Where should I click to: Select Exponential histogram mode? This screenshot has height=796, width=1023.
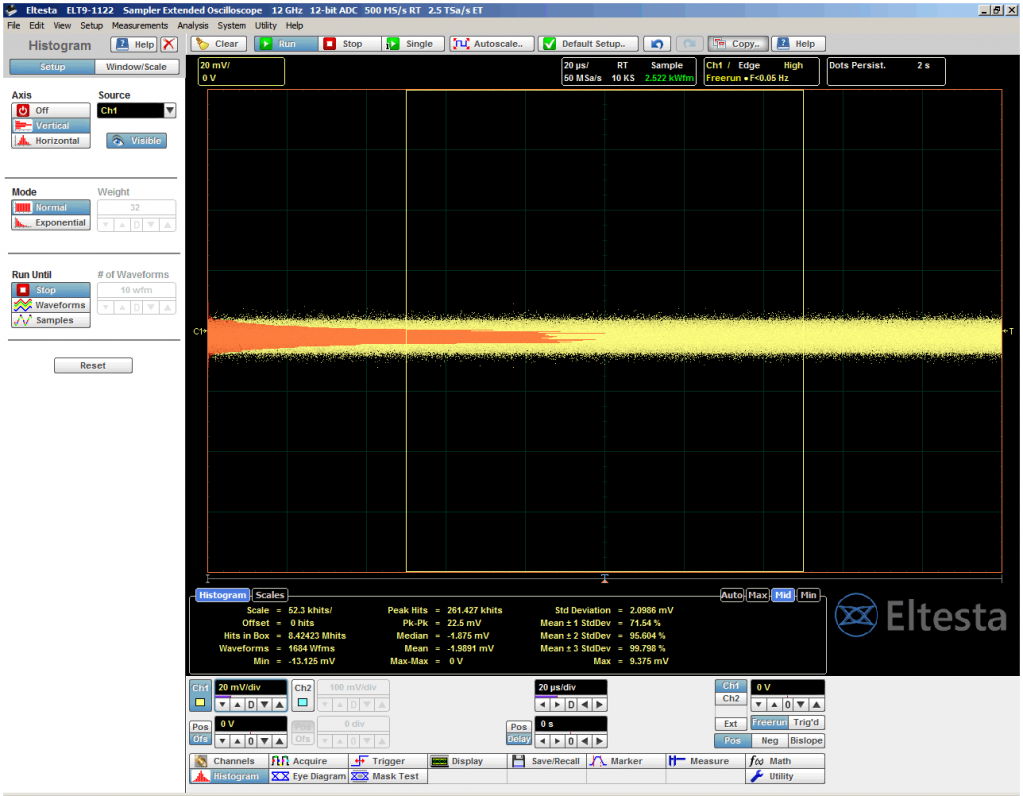(50, 223)
